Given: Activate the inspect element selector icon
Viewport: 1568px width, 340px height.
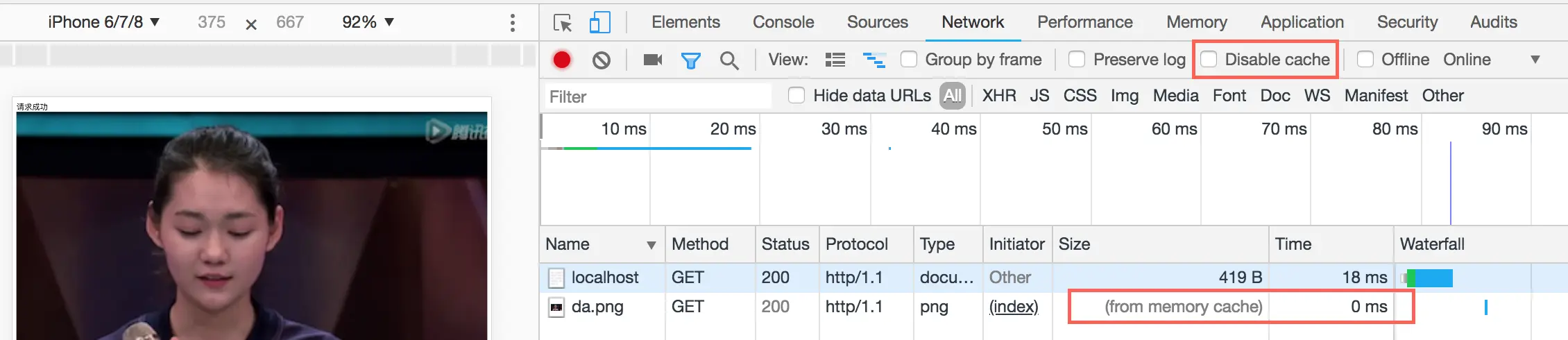Looking at the screenshot, I should [x=563, y=23].
